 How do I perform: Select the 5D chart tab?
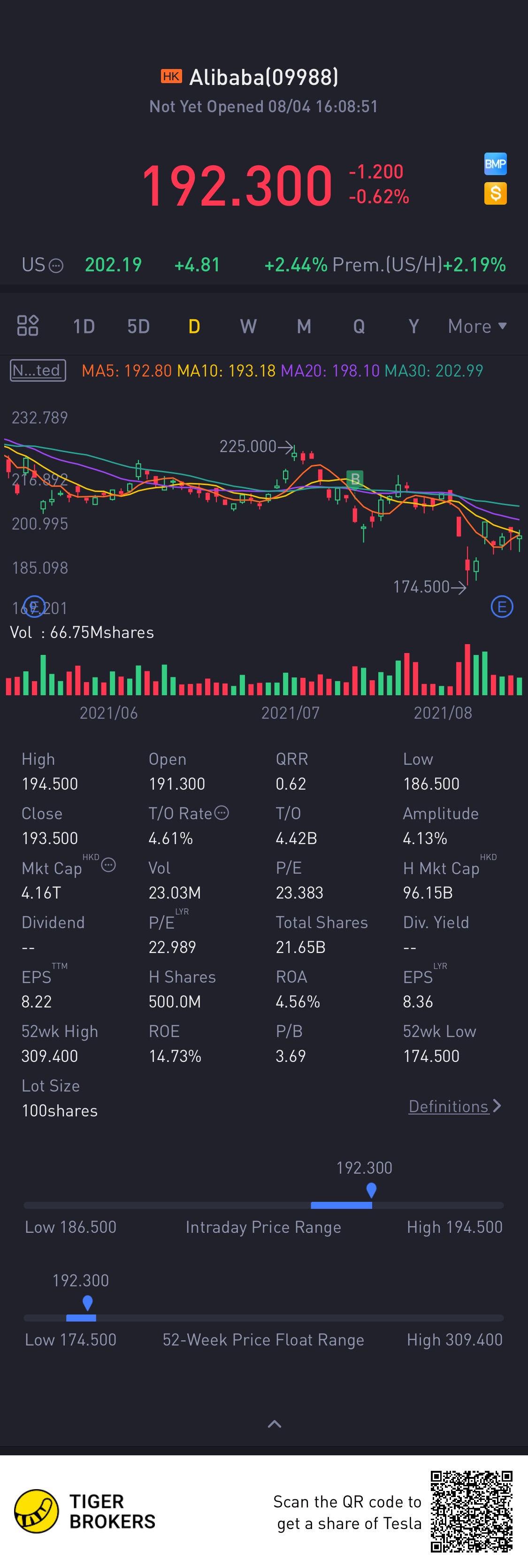(139, 326)
